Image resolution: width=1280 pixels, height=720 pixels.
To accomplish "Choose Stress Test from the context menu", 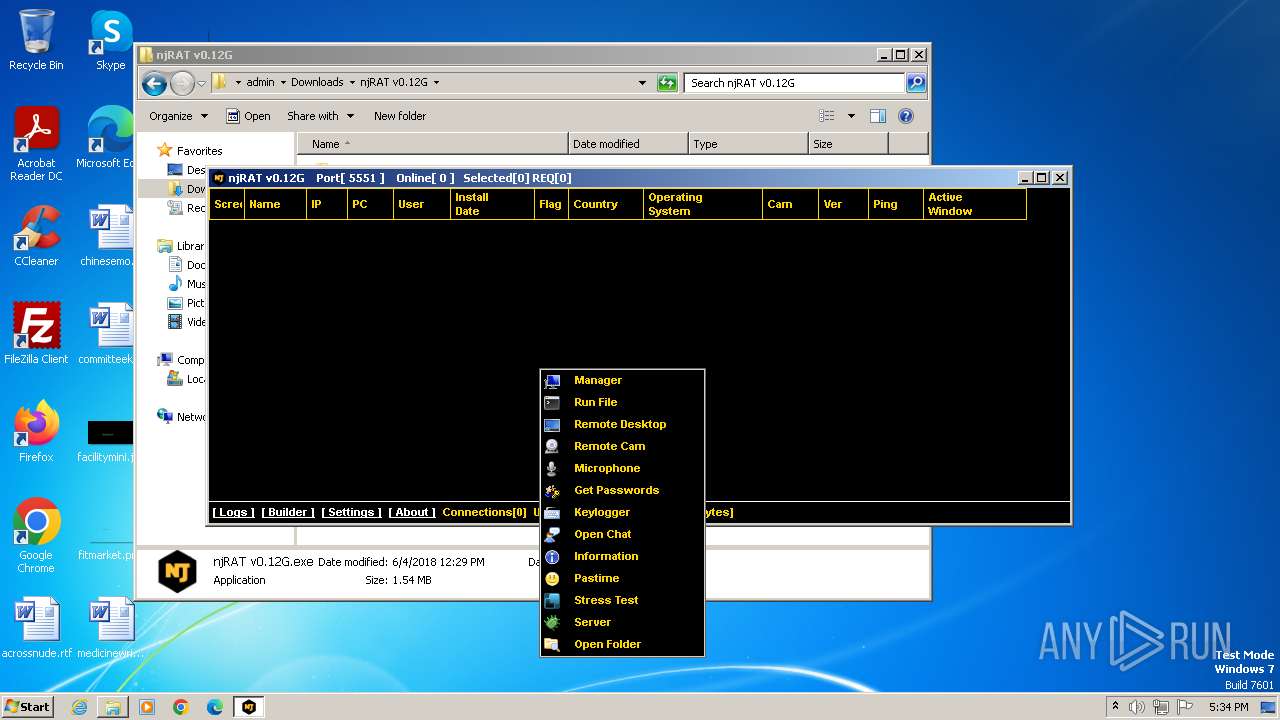I will 606,600.
